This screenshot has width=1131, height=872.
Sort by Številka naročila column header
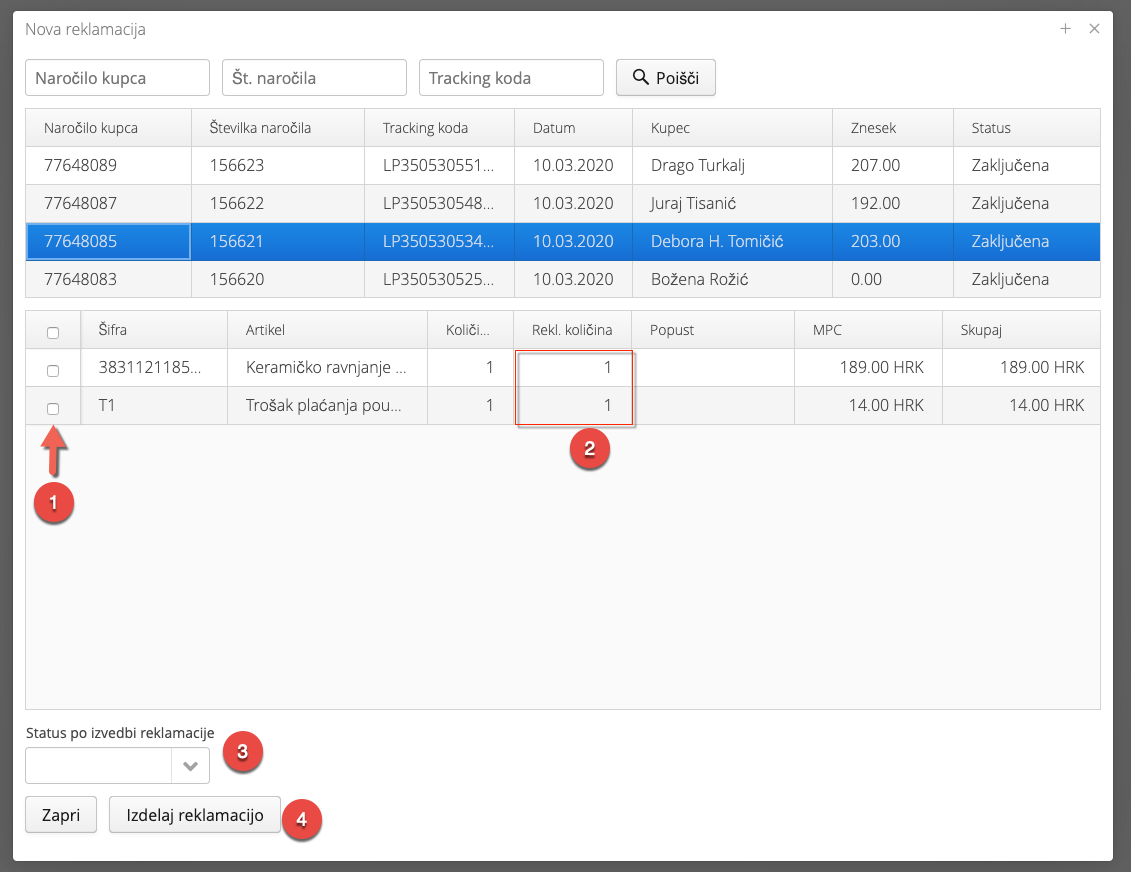tap(278, 128)
